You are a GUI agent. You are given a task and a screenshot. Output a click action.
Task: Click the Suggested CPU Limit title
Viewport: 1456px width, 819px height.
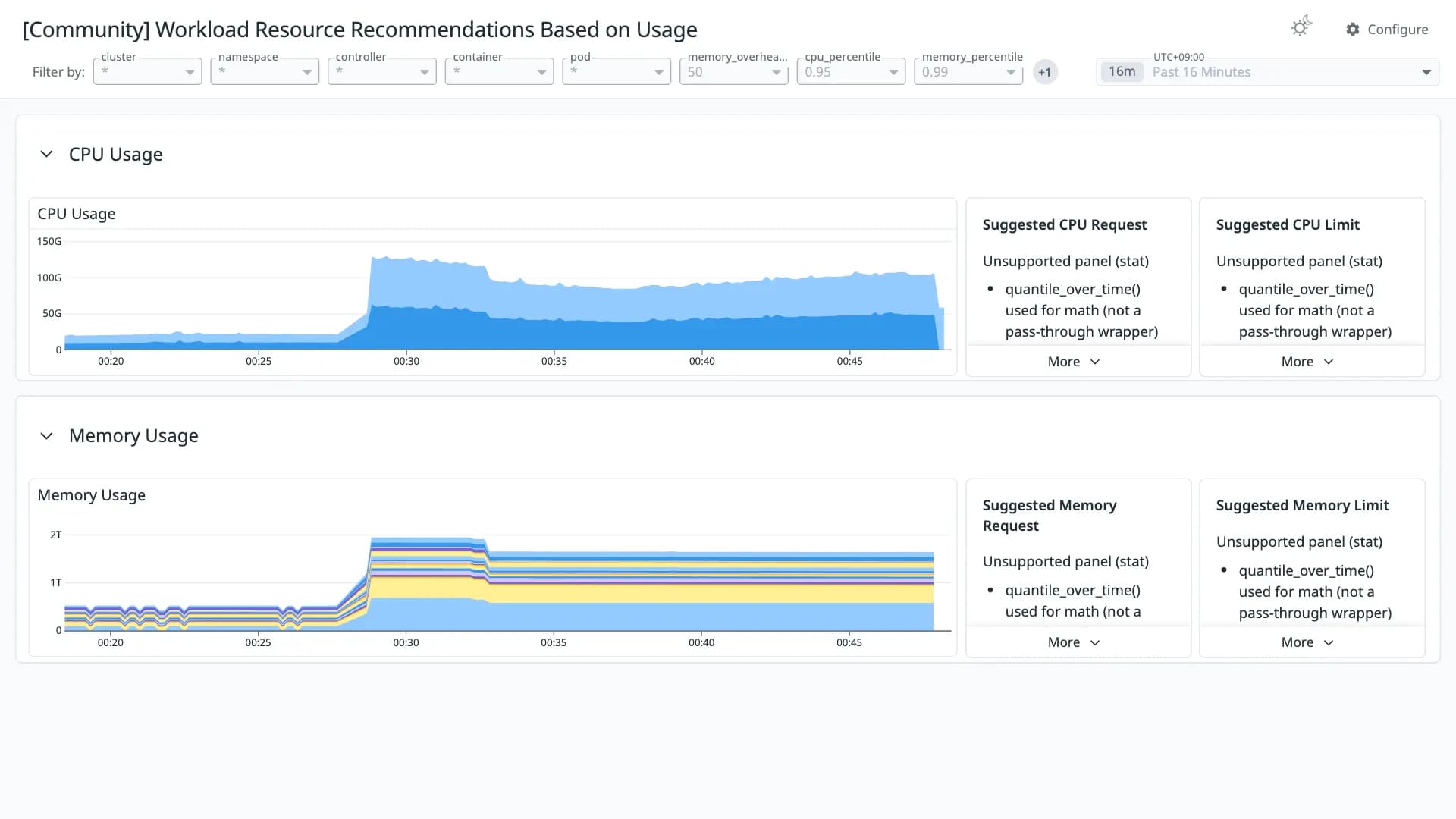1288,224
